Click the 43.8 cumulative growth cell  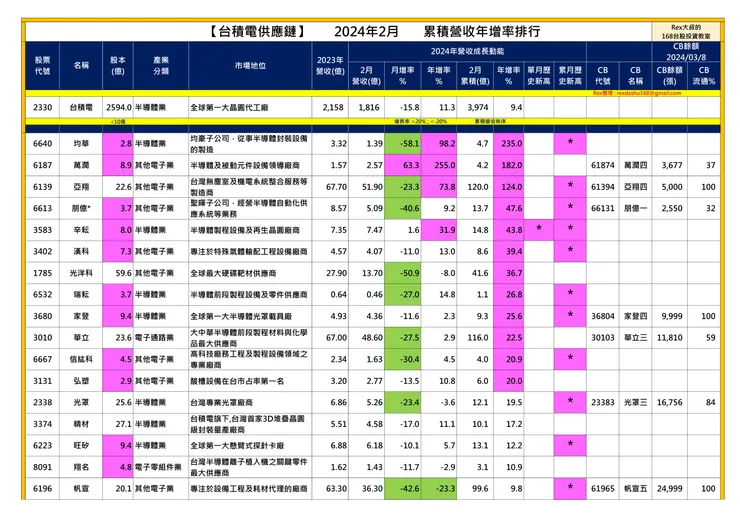pyautogui.click(x=509, y=230)
